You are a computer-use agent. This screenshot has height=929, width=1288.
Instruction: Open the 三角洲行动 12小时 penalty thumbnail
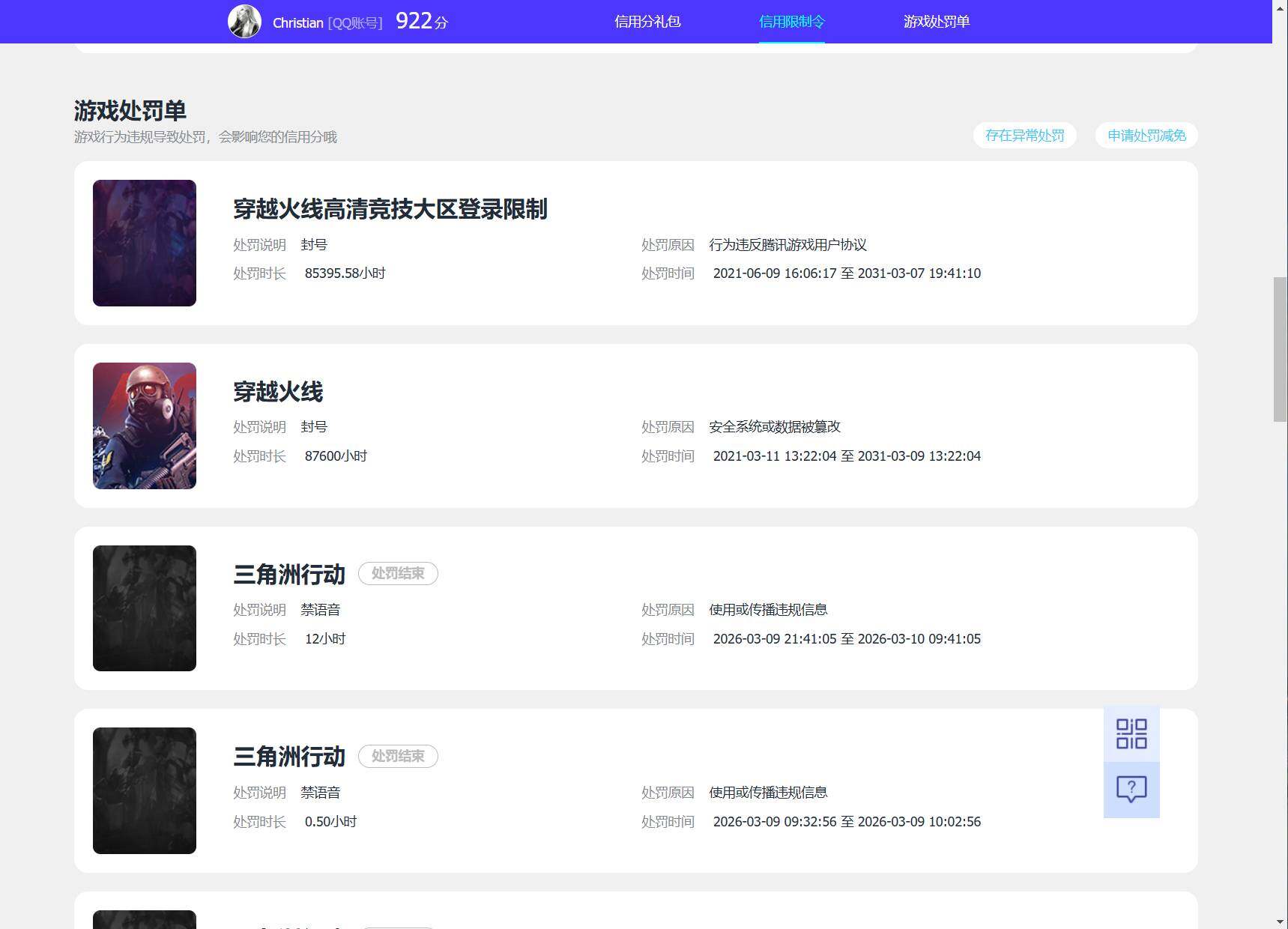tap(145, 608)
